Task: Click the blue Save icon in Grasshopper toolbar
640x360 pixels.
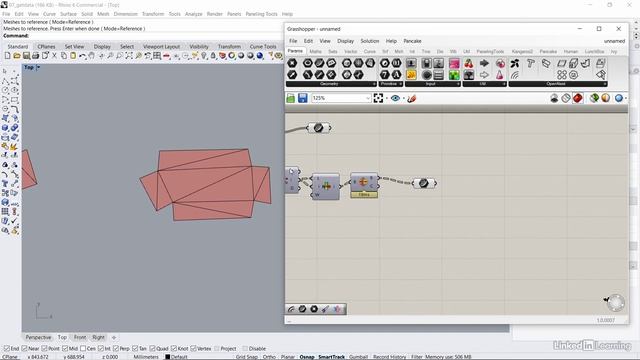Action: (x=302, y=98)
